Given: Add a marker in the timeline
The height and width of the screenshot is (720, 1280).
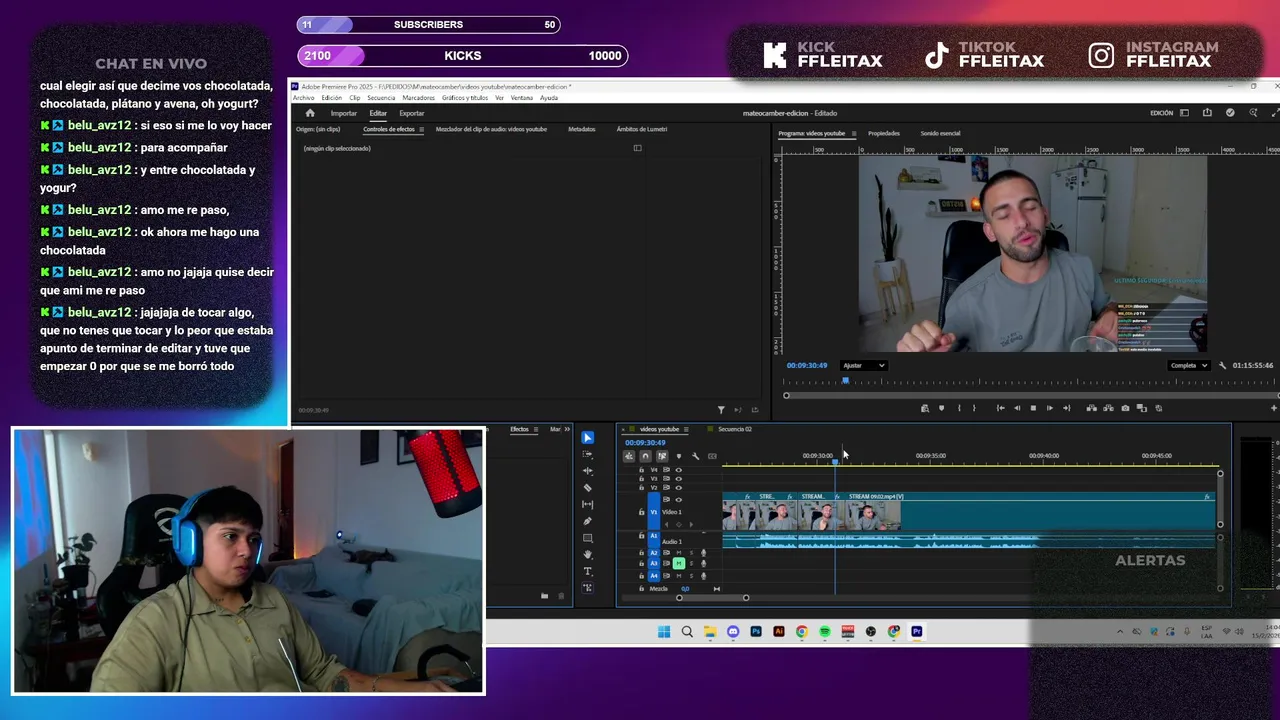Looking at the screenshot, I should [679, 456].
